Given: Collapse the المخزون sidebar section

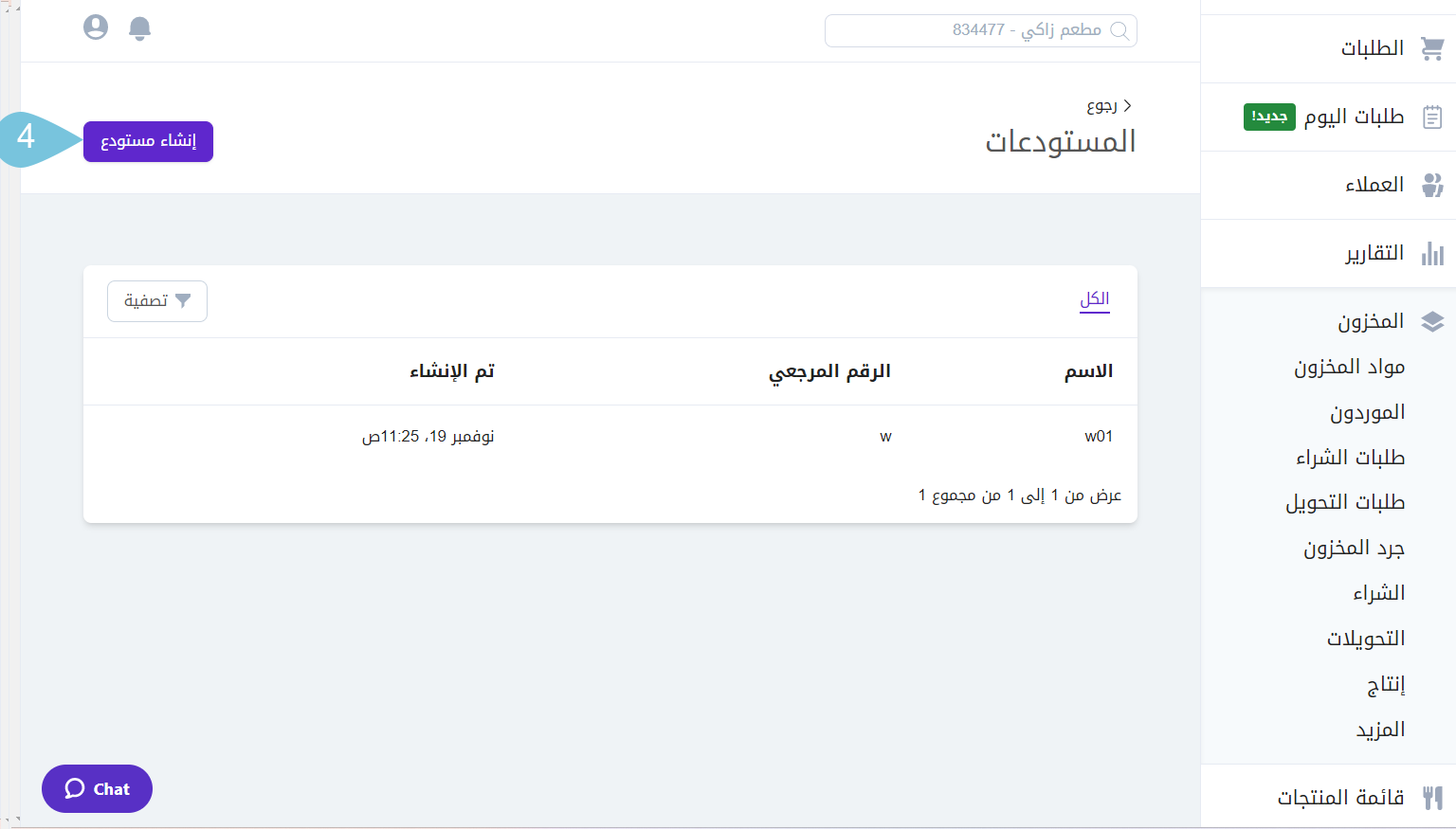Looking at the screenshot, I should (1371, 322).
